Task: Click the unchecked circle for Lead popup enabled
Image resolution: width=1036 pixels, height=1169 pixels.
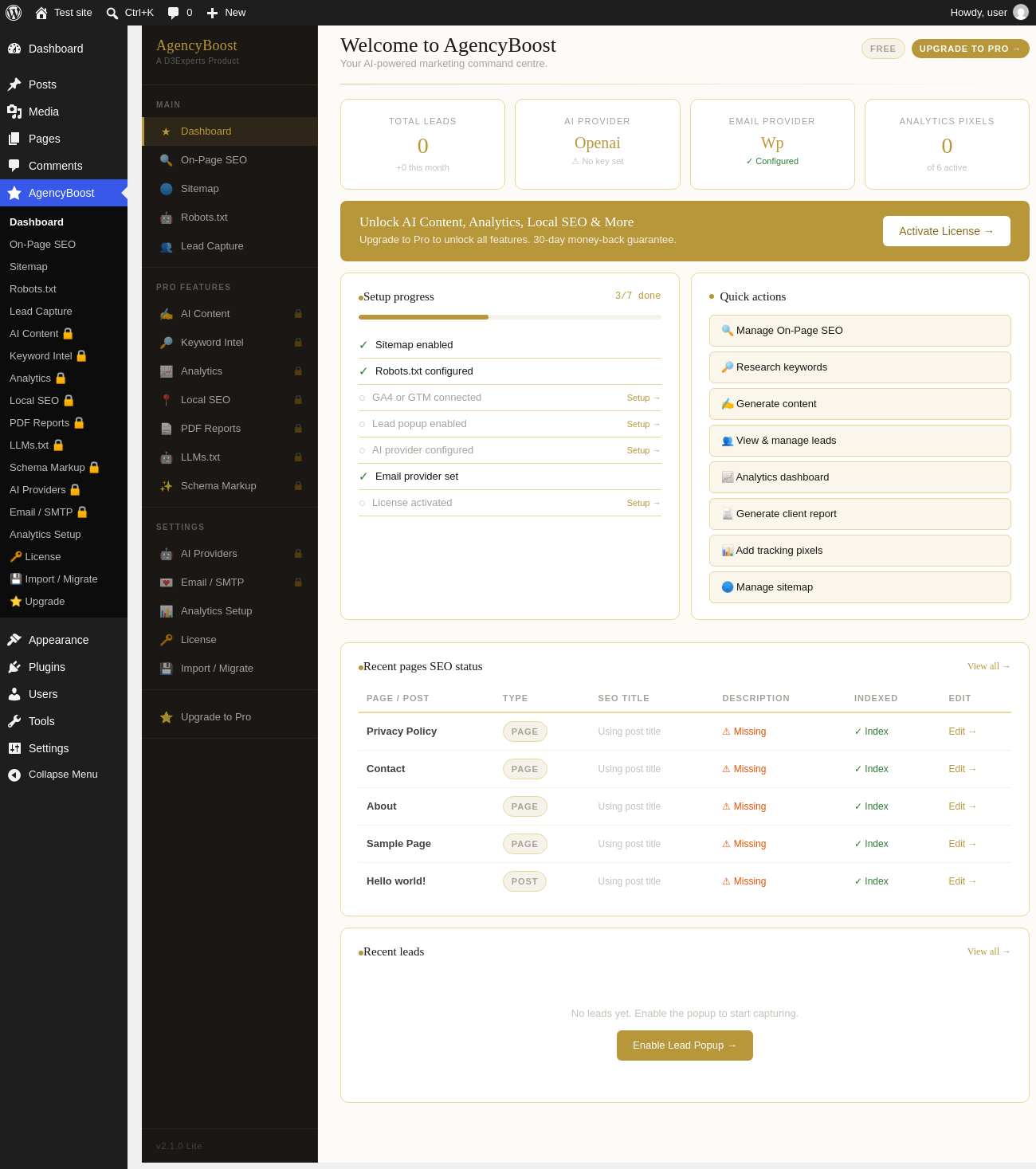Action: pos(362,424)
